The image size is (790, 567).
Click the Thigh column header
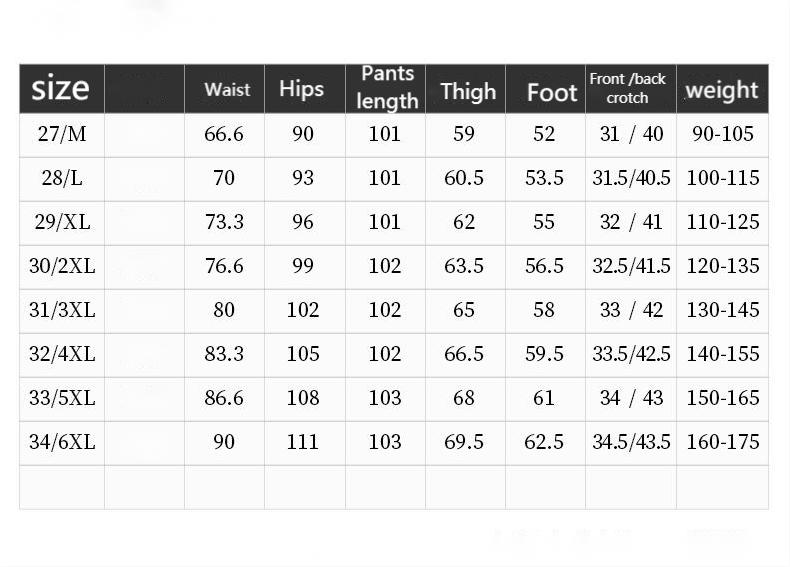pos(467,92)
